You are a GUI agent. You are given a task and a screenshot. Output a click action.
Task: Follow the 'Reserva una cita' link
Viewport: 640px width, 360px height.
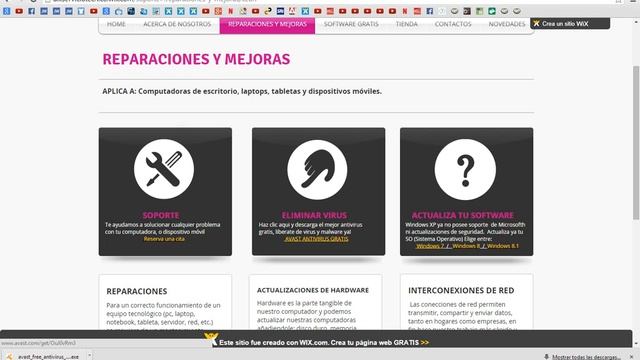164,239
